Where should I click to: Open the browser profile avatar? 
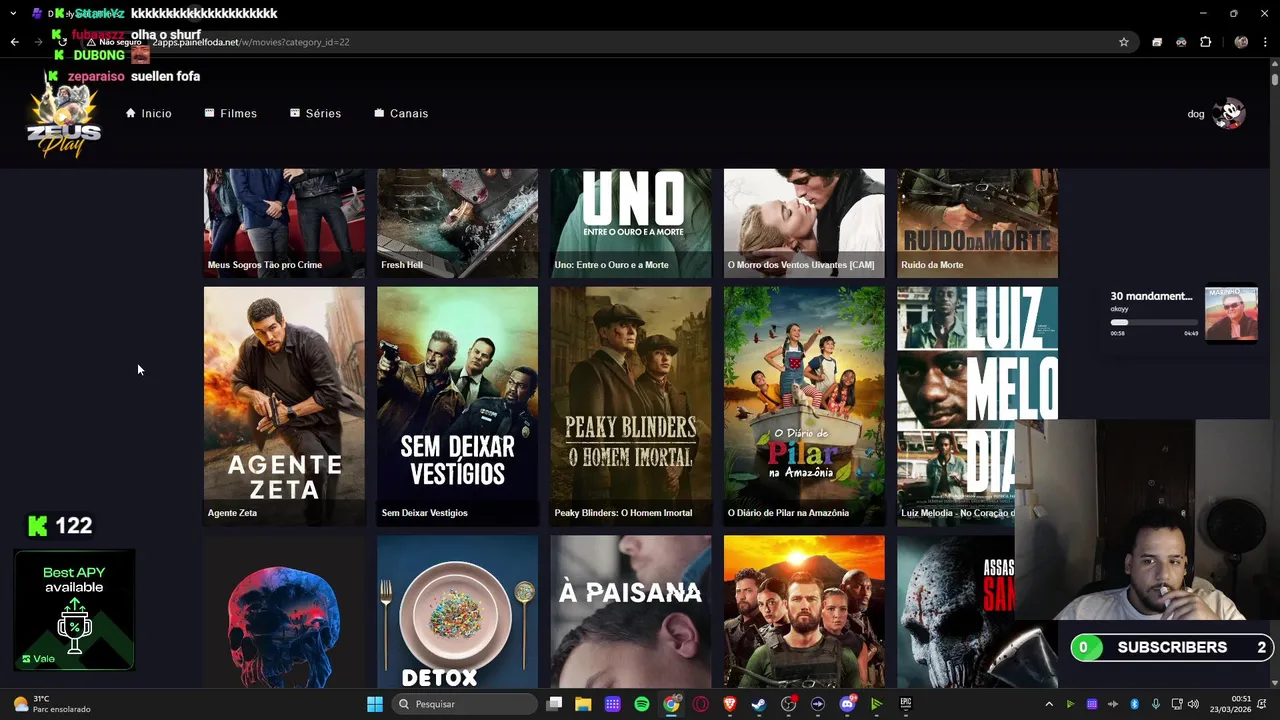coord(1241,42)
